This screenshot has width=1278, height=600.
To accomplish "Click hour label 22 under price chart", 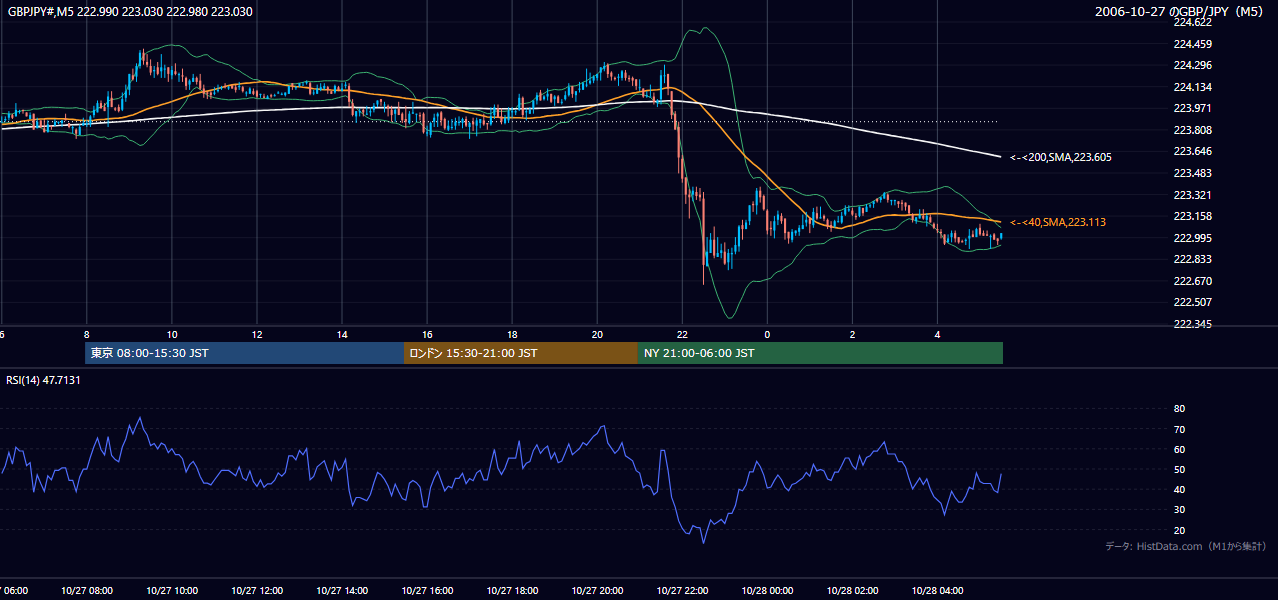I will click(682, 334).
